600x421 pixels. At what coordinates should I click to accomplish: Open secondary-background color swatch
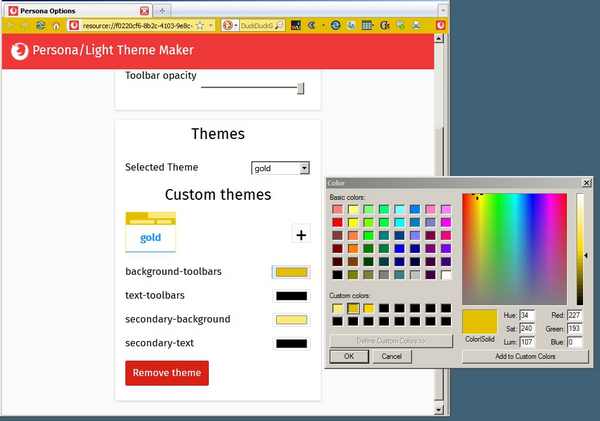point(292,320)
